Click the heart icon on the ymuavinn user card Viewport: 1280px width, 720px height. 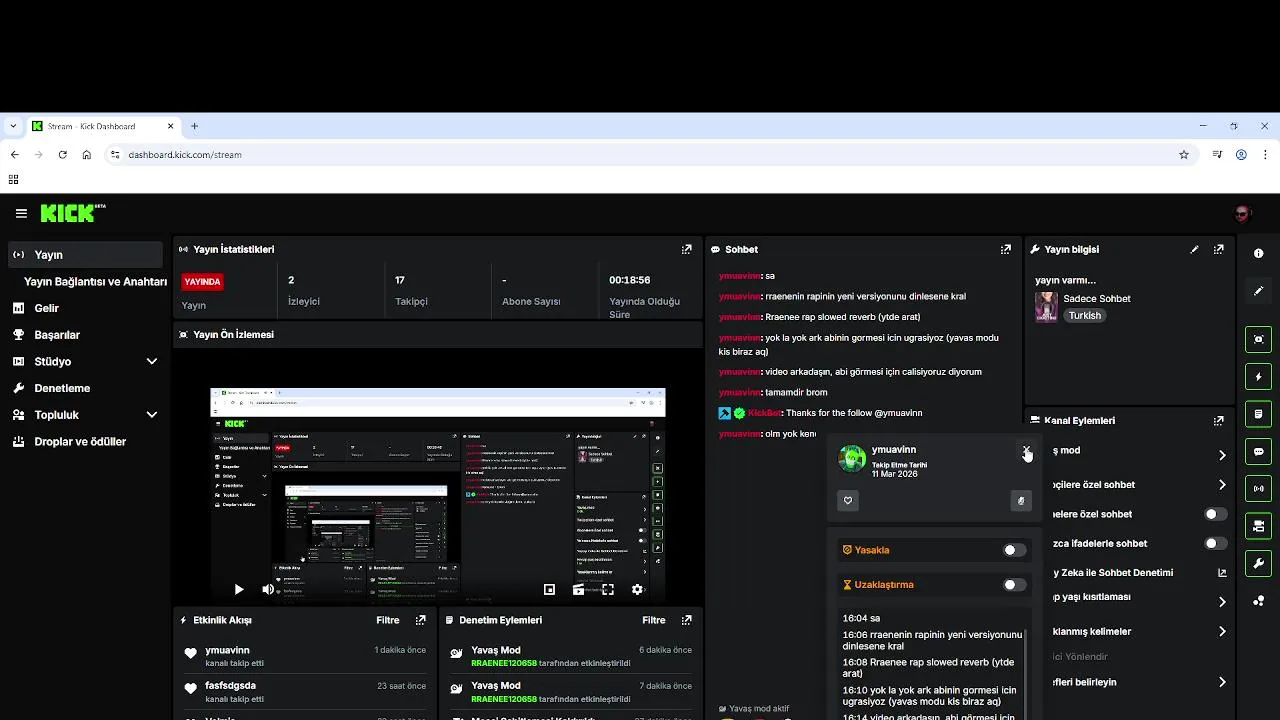848,501
